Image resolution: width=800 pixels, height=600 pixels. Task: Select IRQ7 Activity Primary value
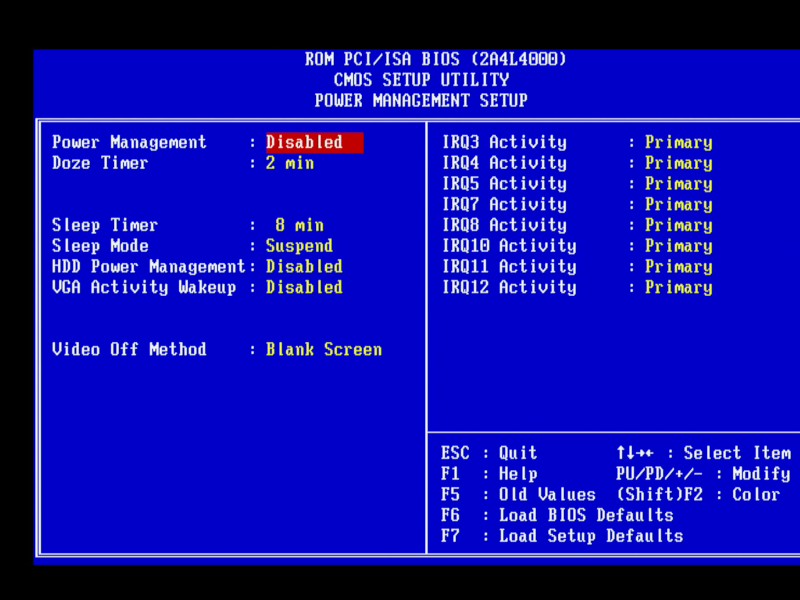point(678,205)
